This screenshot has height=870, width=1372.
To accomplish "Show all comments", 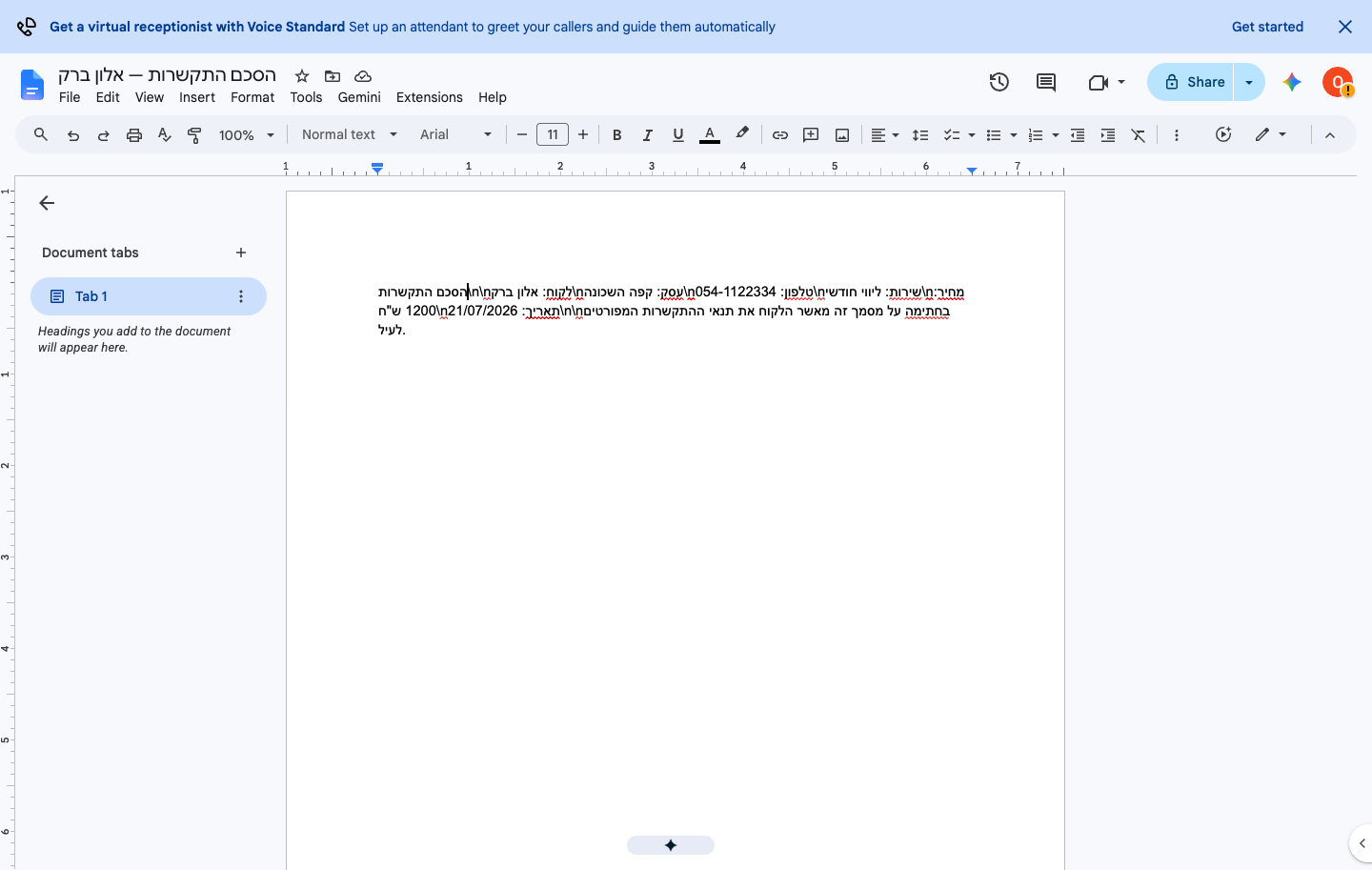I will (1046, 82).
